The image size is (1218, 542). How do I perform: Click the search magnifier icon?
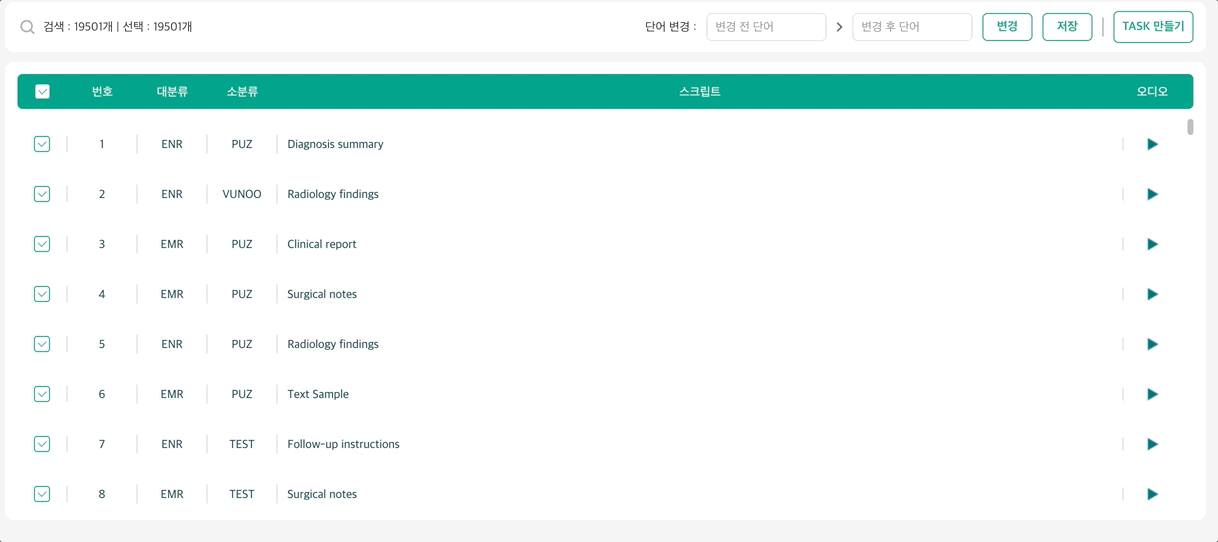point(27,27)
